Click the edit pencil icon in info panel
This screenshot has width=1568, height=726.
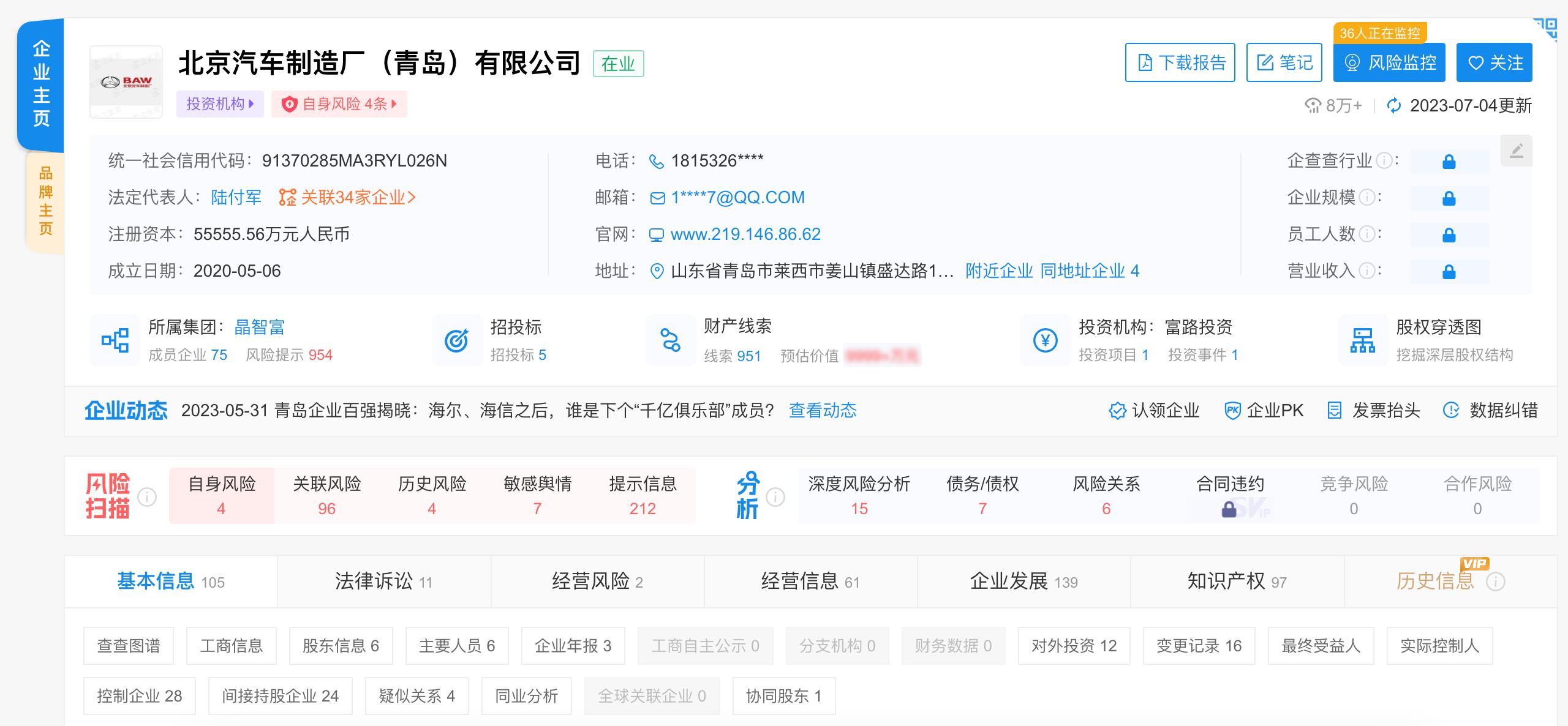click(x=1516, y=151)
